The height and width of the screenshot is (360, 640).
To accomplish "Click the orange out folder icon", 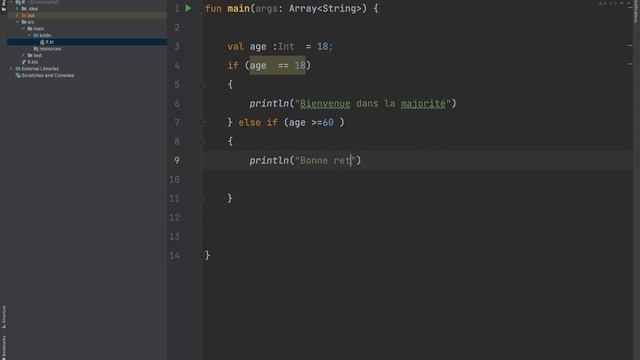I will point(24,16).
